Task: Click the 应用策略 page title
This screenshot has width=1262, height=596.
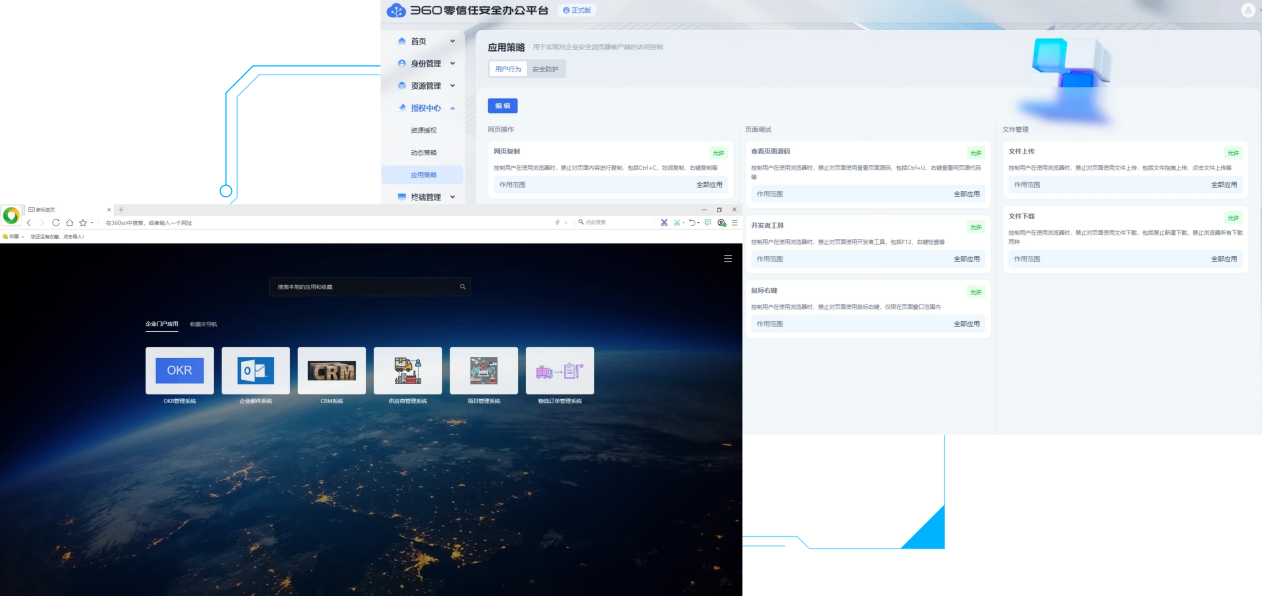Action: pos(506,47)
